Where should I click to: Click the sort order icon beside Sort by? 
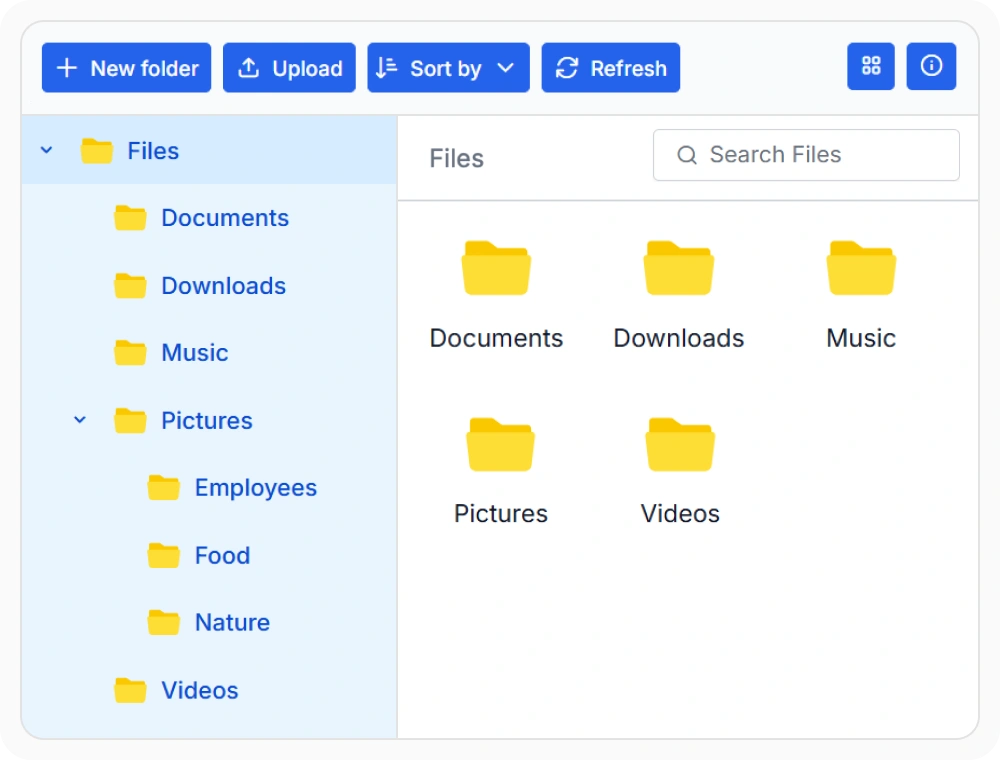pos(386,68)
